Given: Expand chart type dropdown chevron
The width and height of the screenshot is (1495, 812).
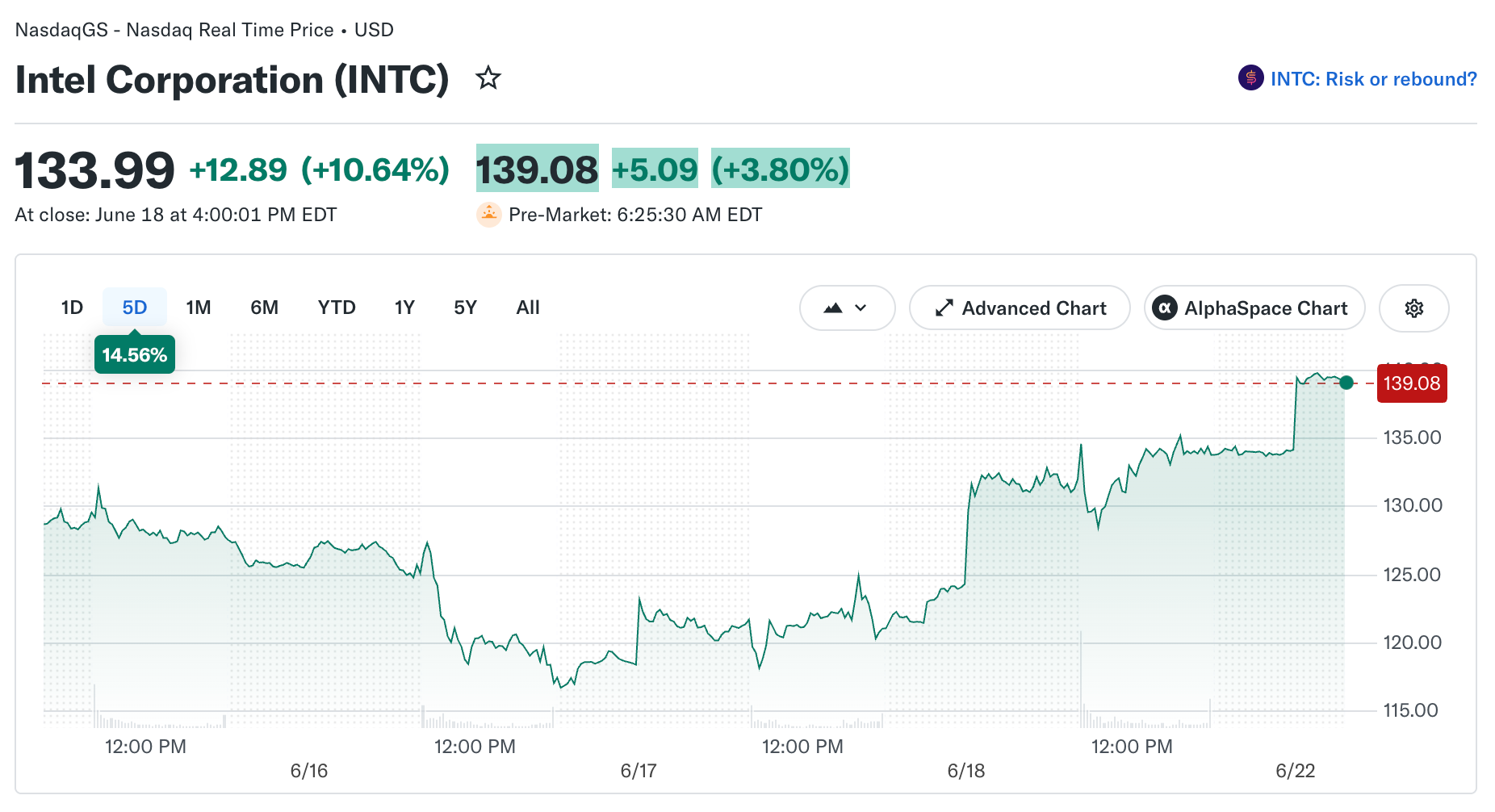Looking at the screenshot, I should coord(861,308).
